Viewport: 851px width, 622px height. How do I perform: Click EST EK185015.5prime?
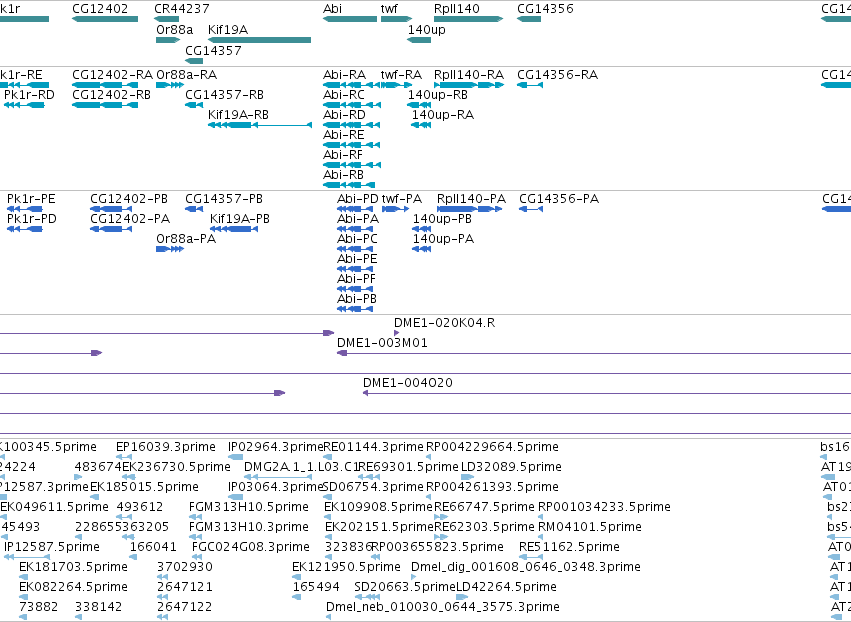(95, 497)
